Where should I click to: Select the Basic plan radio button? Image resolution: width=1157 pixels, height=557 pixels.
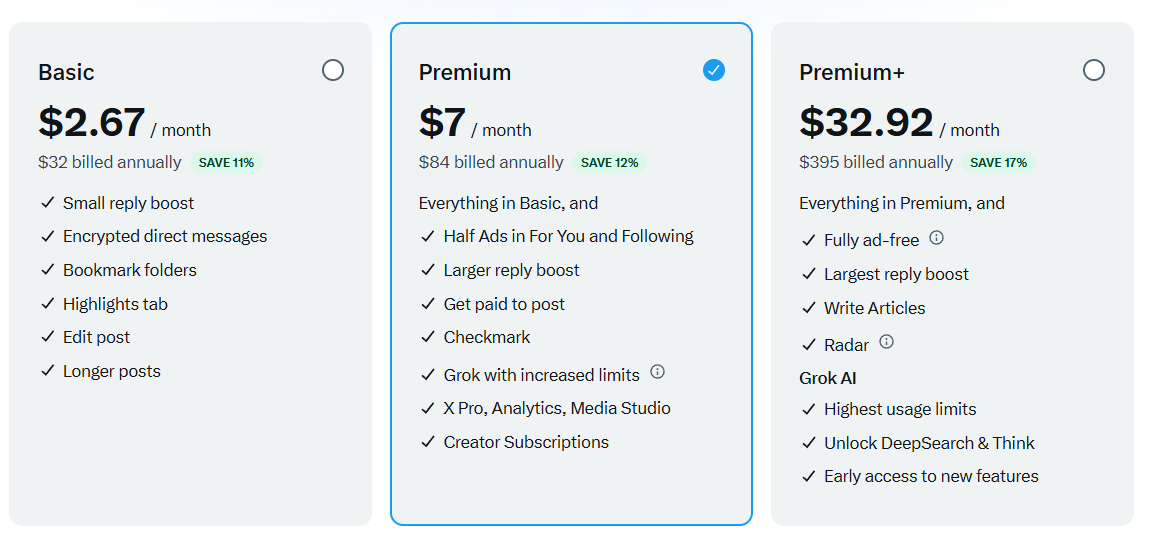click(x=333, y=70)
